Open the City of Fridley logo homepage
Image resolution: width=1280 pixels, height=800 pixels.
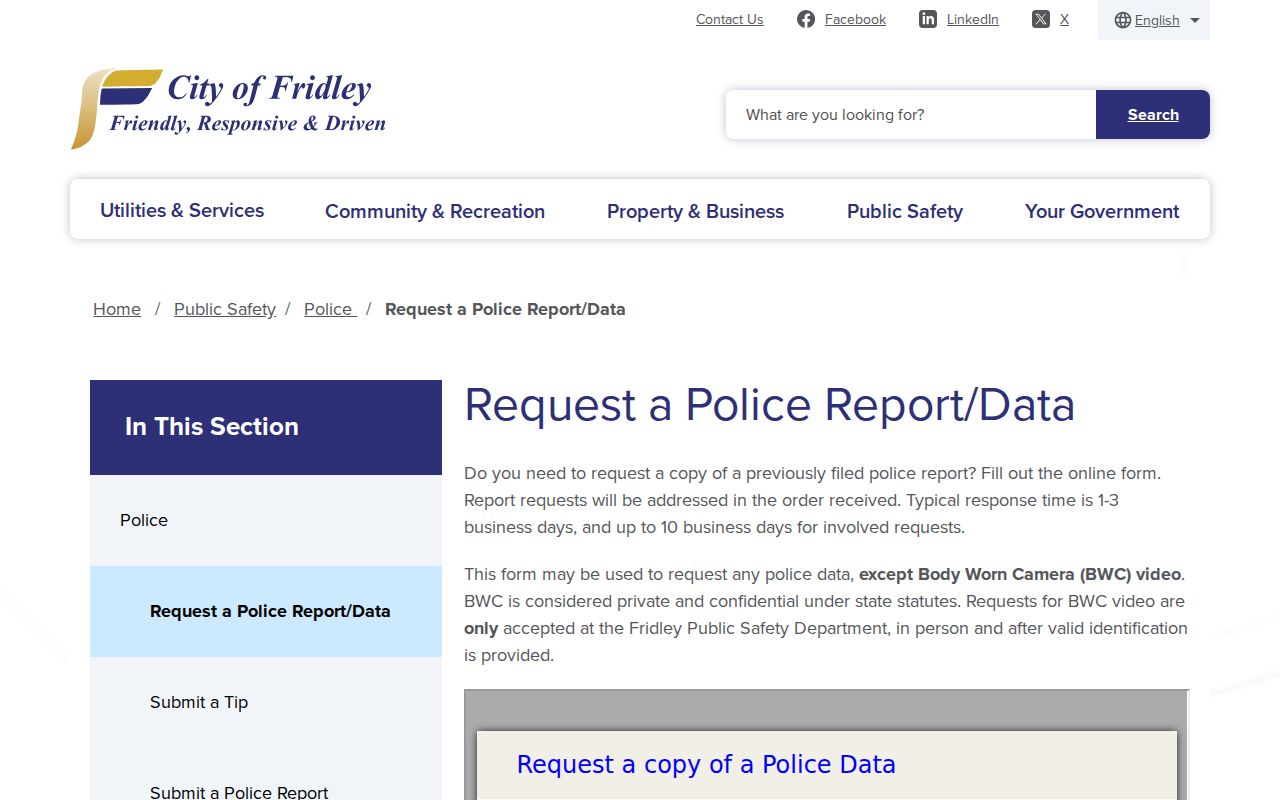(x=229, y=108)
